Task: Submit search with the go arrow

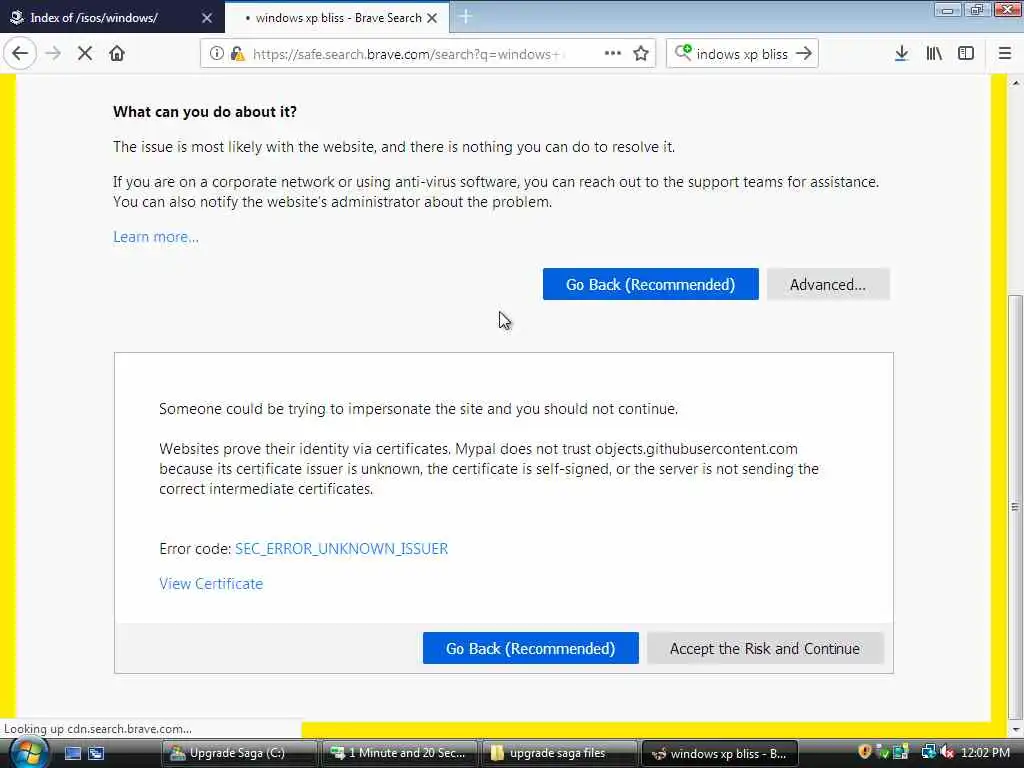Action: click(x=804, y=54)
